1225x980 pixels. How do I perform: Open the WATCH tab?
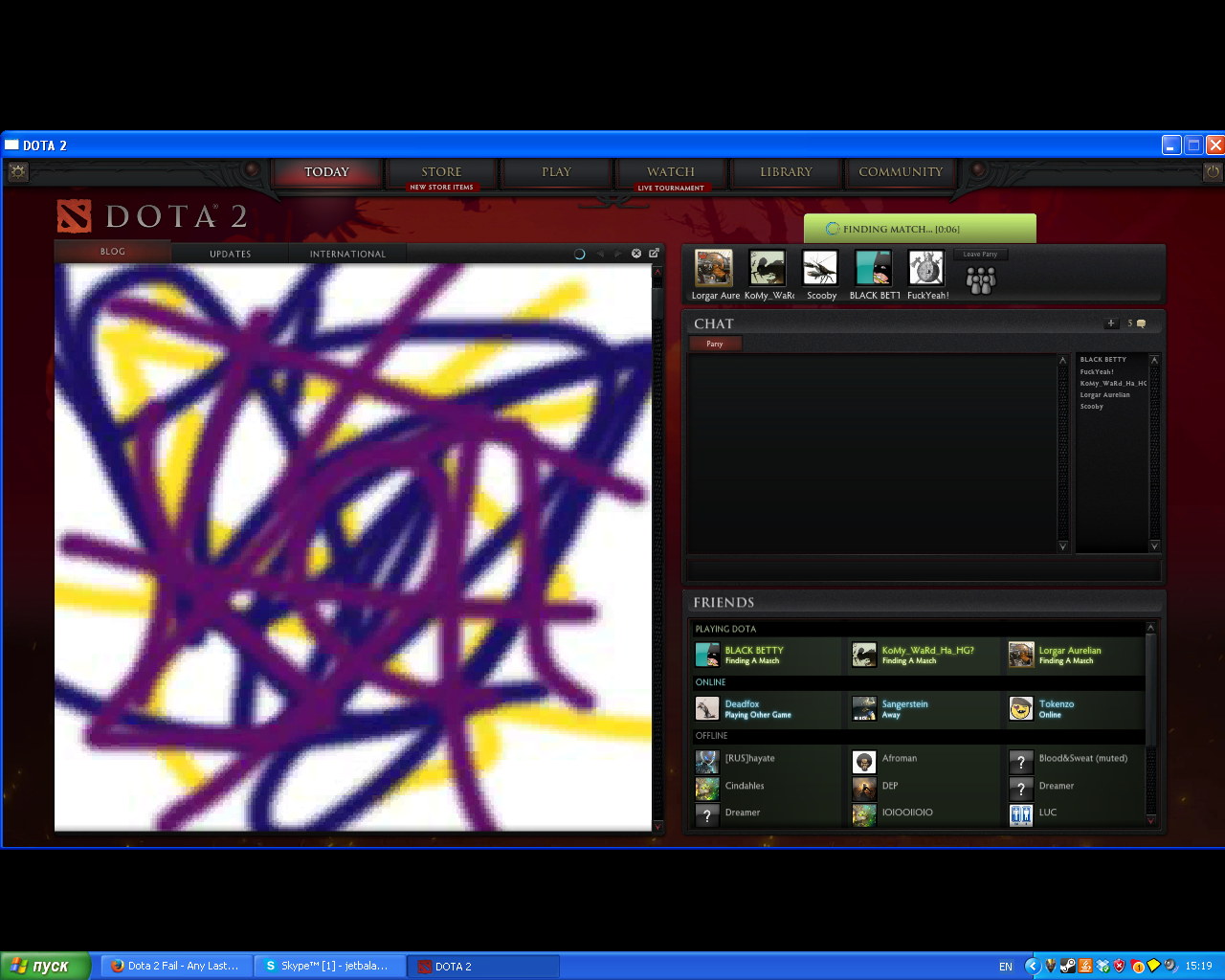point(671,172)
